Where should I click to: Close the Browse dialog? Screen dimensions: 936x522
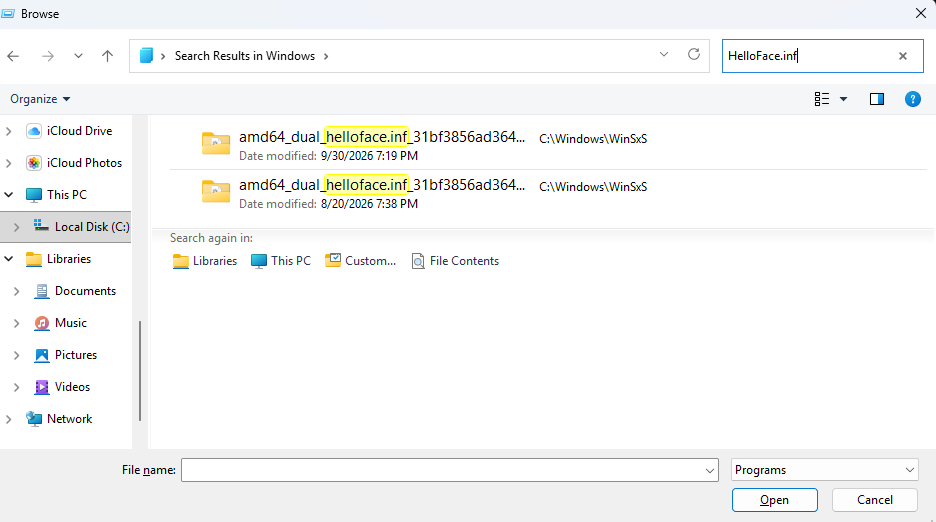click(920, 13)
